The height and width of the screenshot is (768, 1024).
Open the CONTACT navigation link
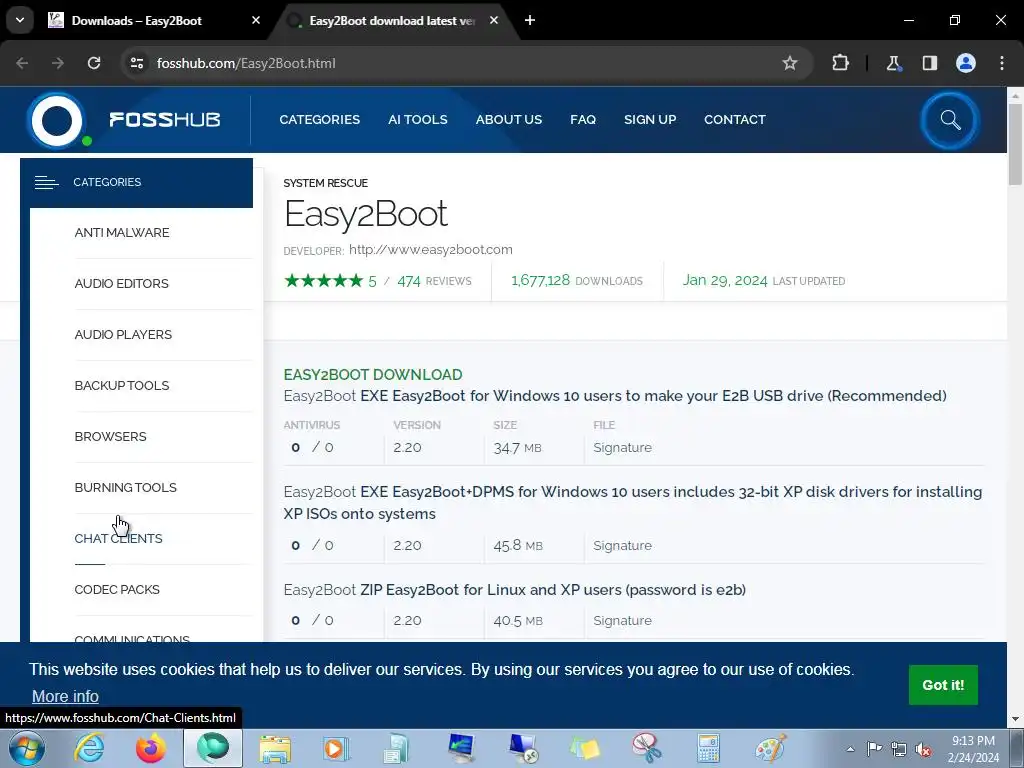[735, 120]
